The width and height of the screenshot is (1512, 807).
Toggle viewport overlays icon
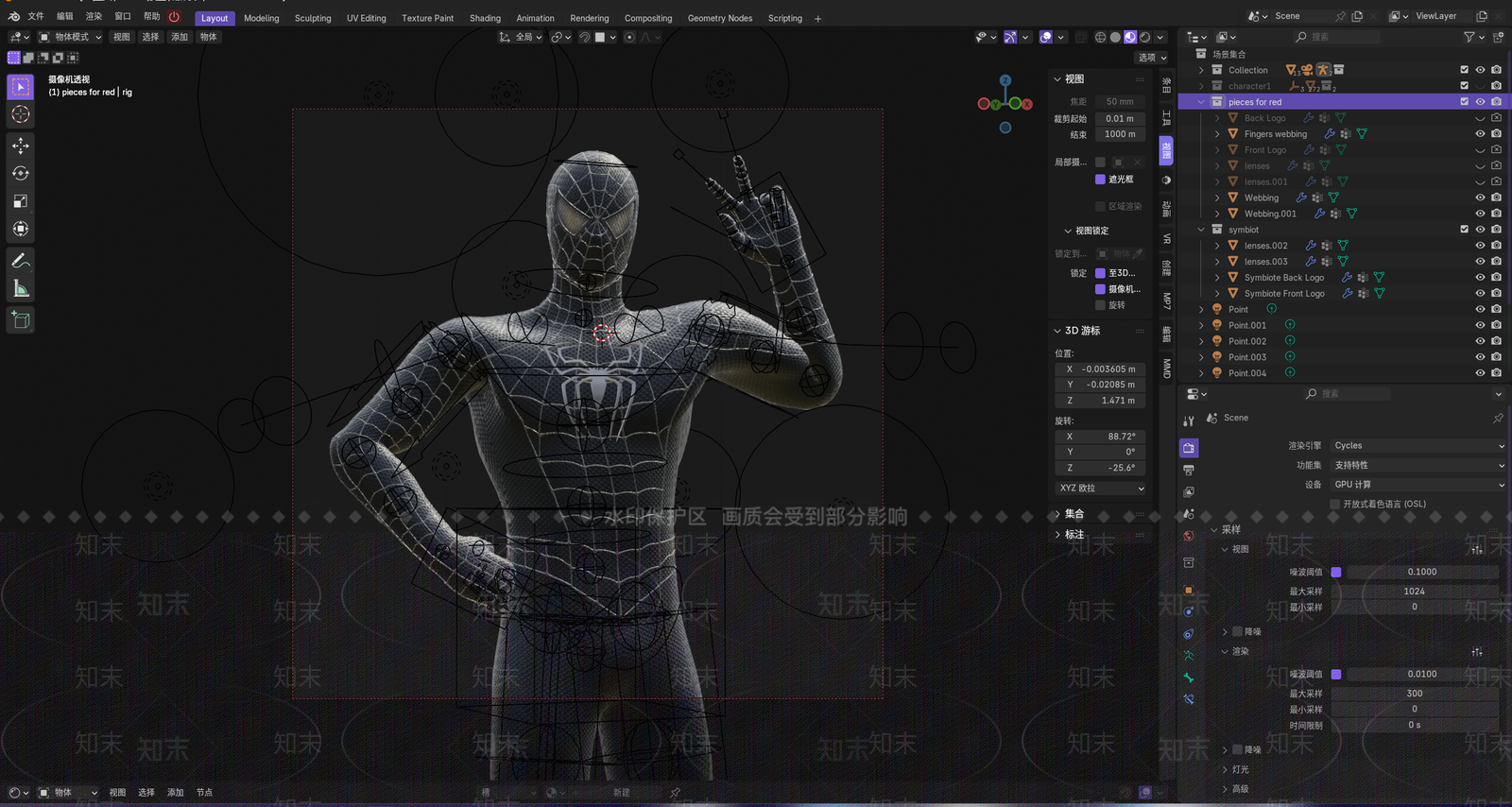pyautogui.click(x=1046, y=37)
